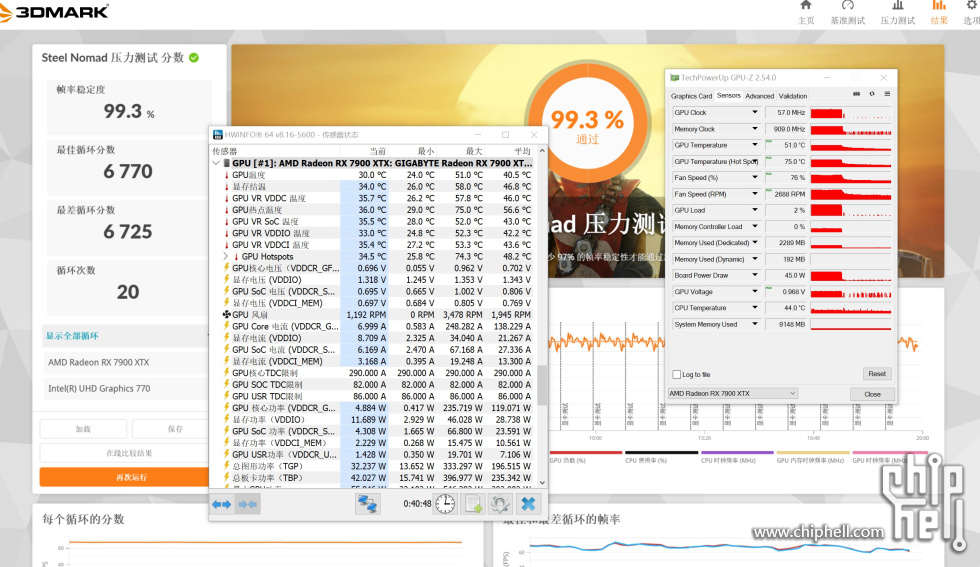Open the Fan Speed (RPM) sensor dropdown
980x567 pixels.
click(x=754, y=194)
